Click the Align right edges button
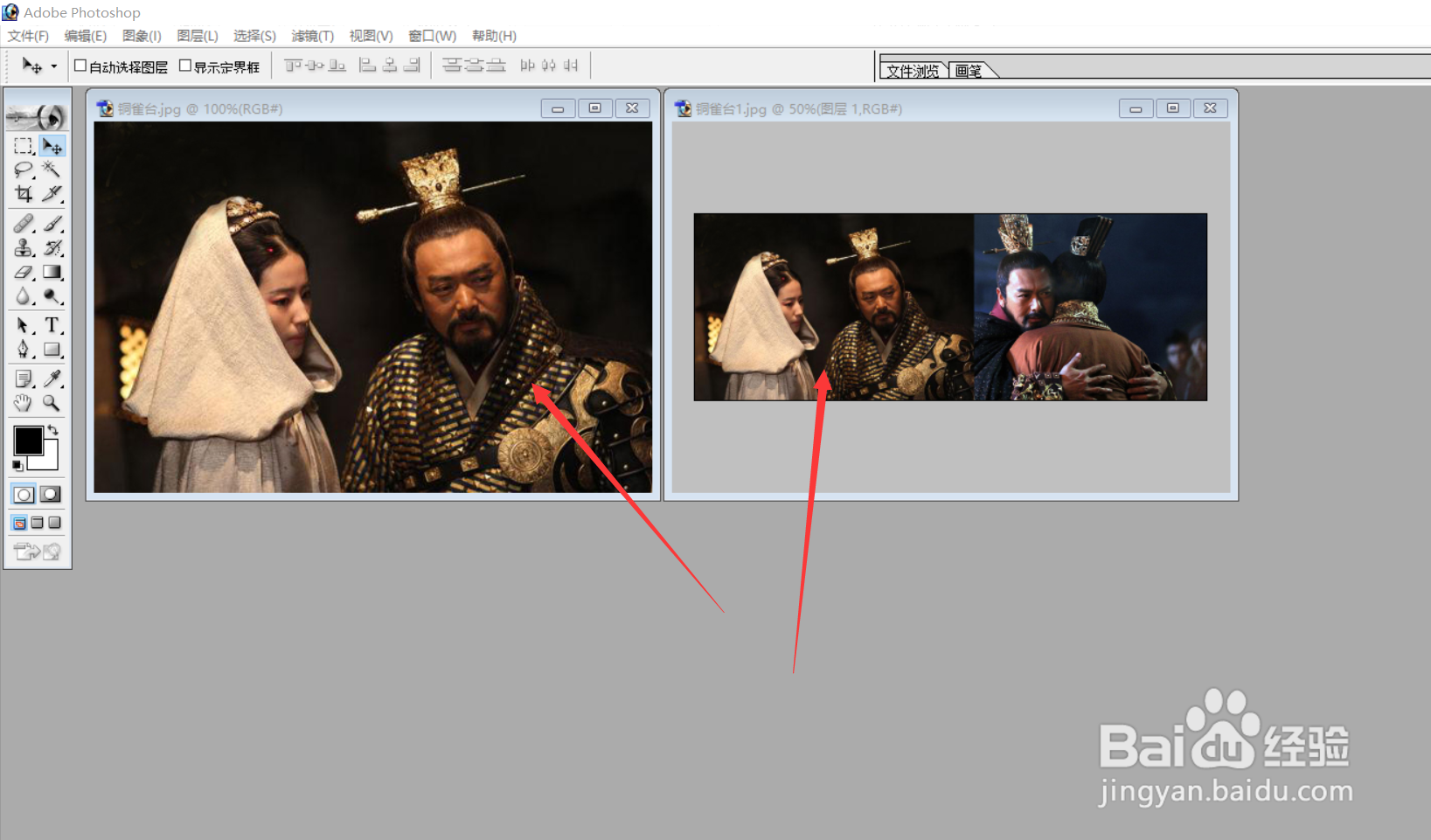The image size is (1431, 840). pos(412,66)
